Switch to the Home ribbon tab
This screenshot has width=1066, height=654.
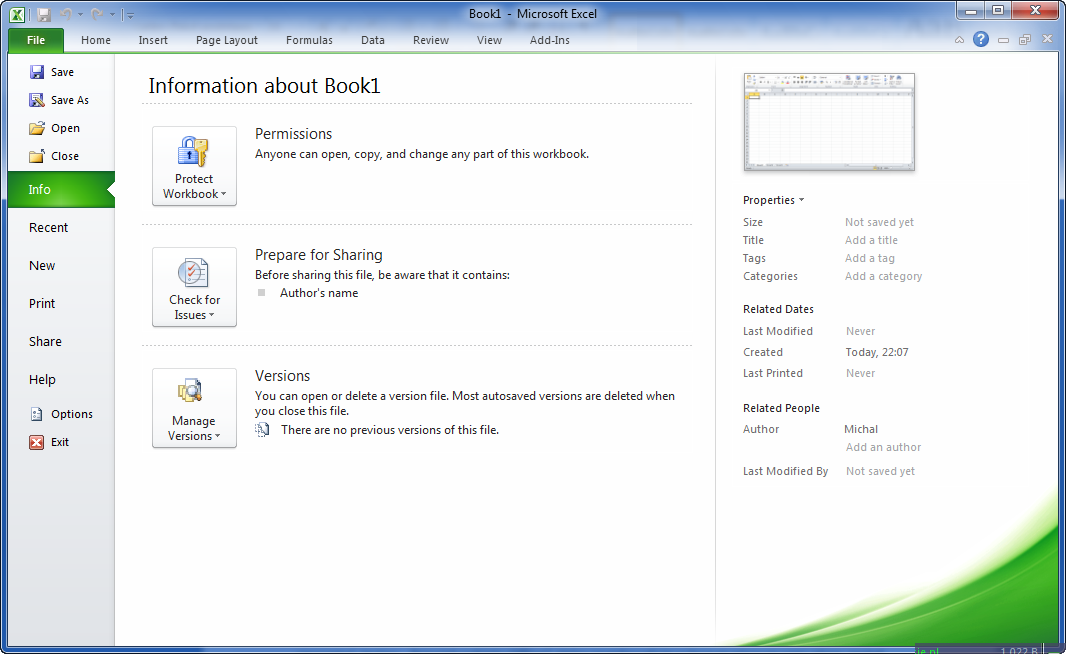[x=96, y=40]
